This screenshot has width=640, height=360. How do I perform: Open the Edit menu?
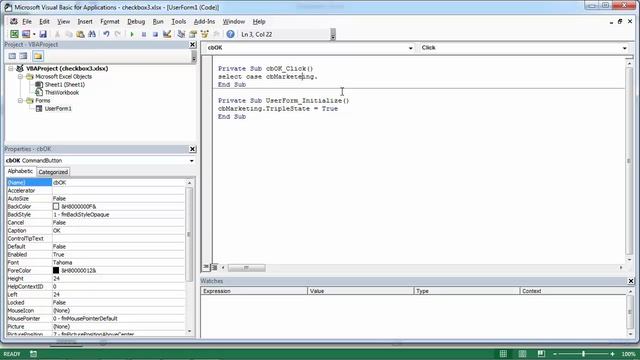coord(44,22)
